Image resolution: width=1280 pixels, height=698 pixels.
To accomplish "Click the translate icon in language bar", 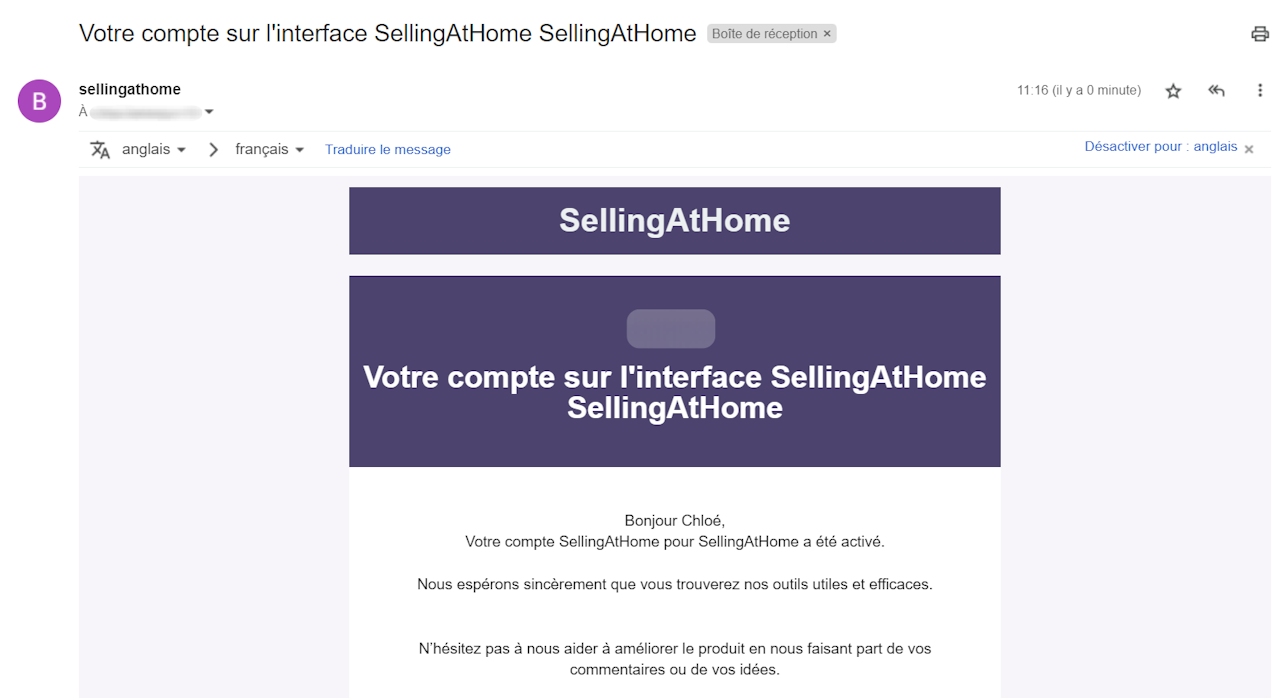I will coord(100,150).
